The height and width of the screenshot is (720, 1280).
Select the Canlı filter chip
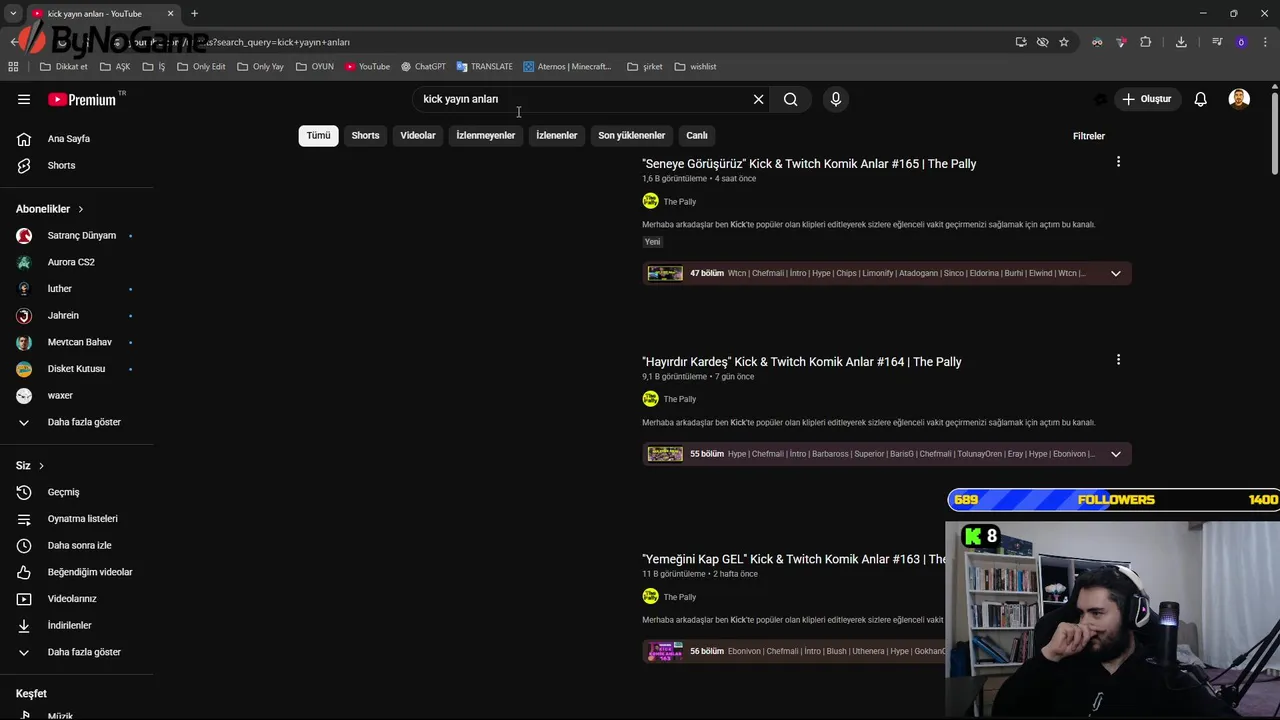[696, 135]
